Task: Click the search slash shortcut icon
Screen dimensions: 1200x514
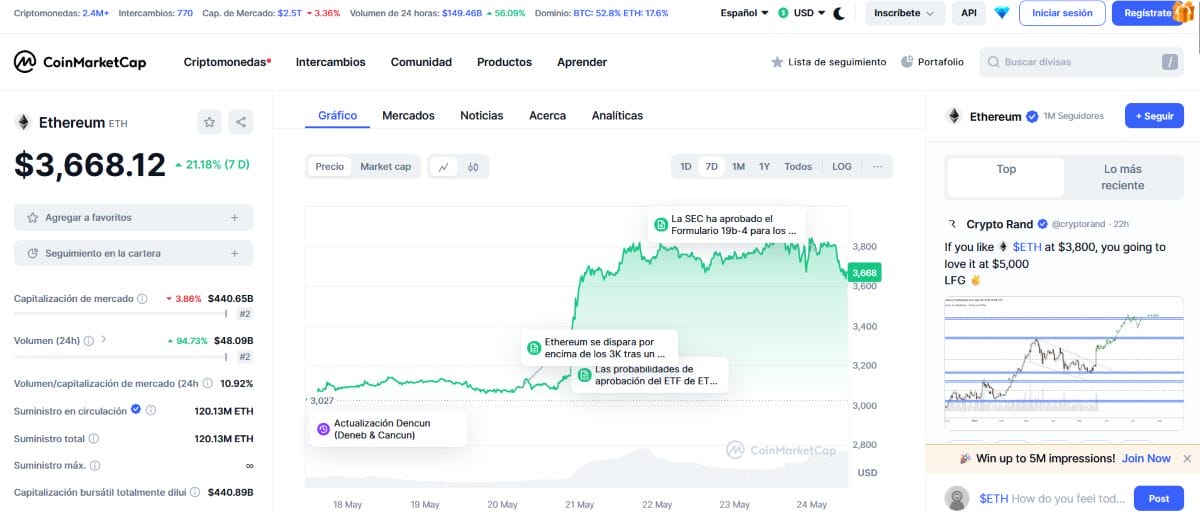Action: click(1170, 62)
